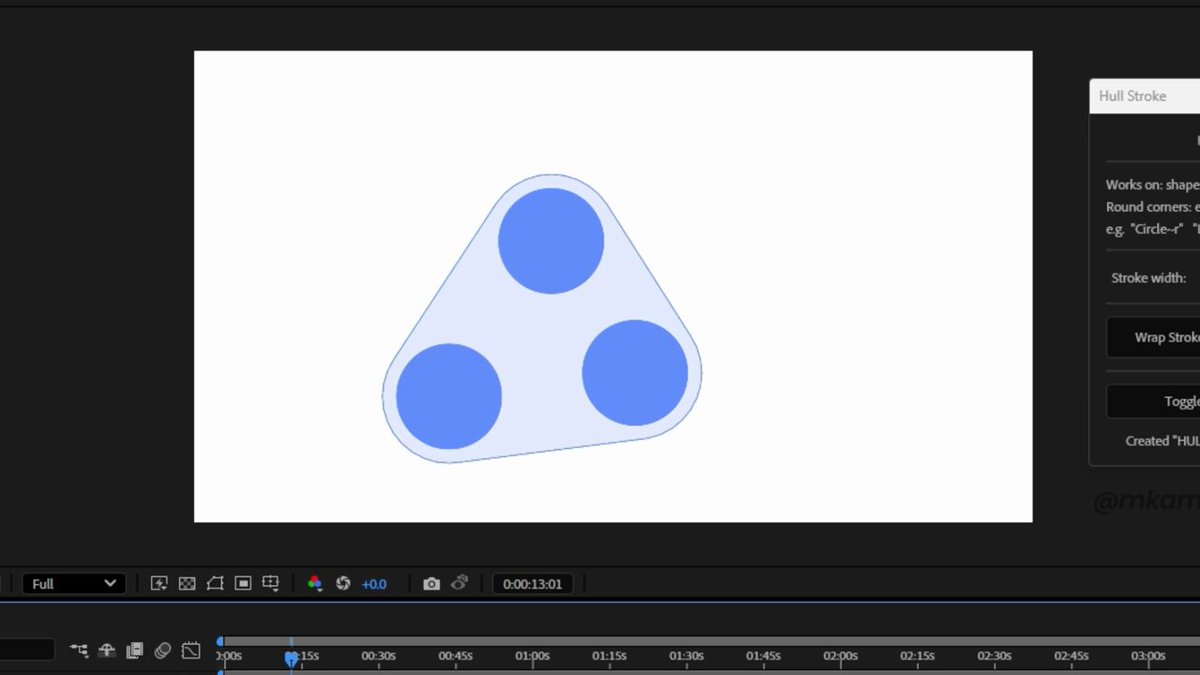Click the Show Snapshot icon

click(x=459, y=583)
